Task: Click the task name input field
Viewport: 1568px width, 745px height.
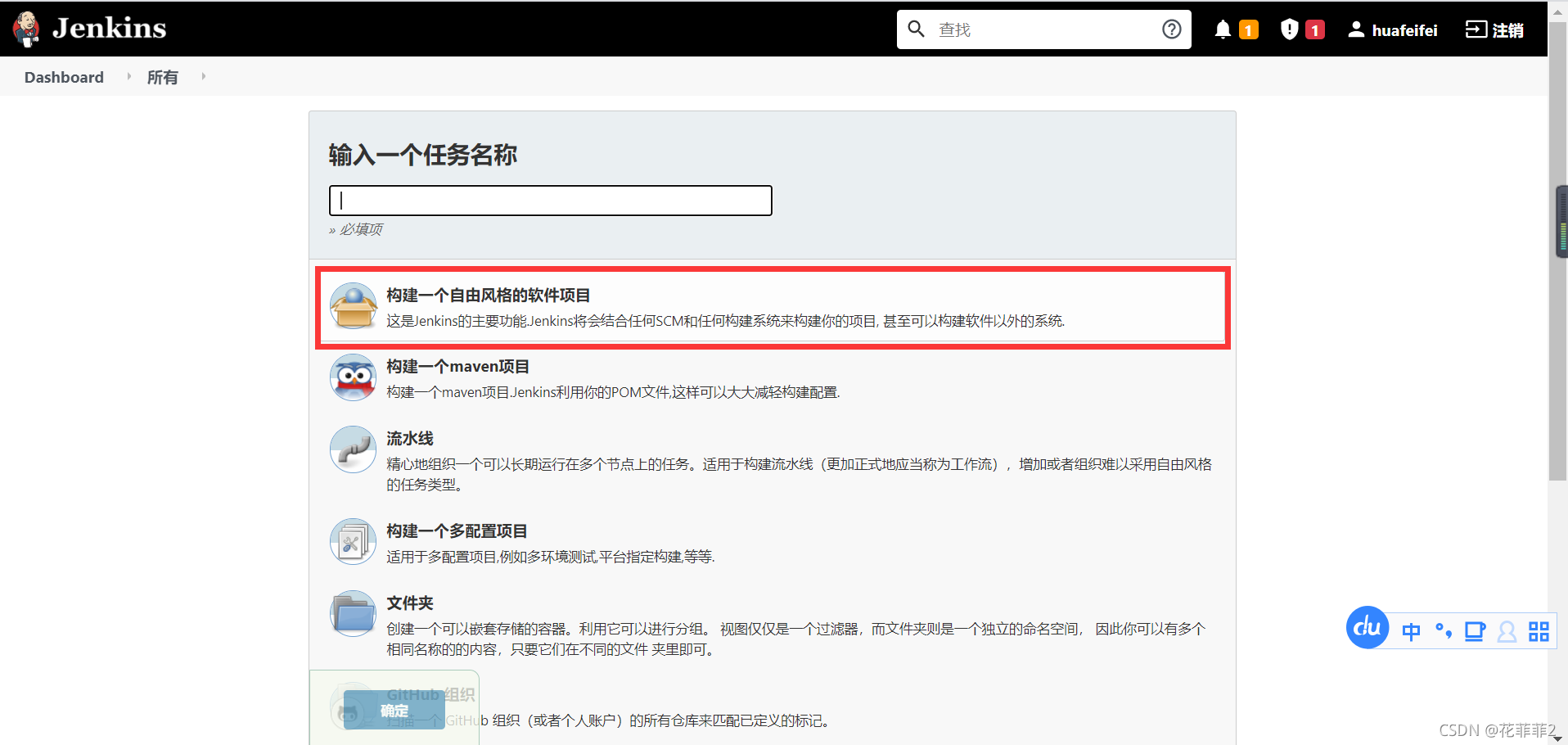Action: click(550, 201)
